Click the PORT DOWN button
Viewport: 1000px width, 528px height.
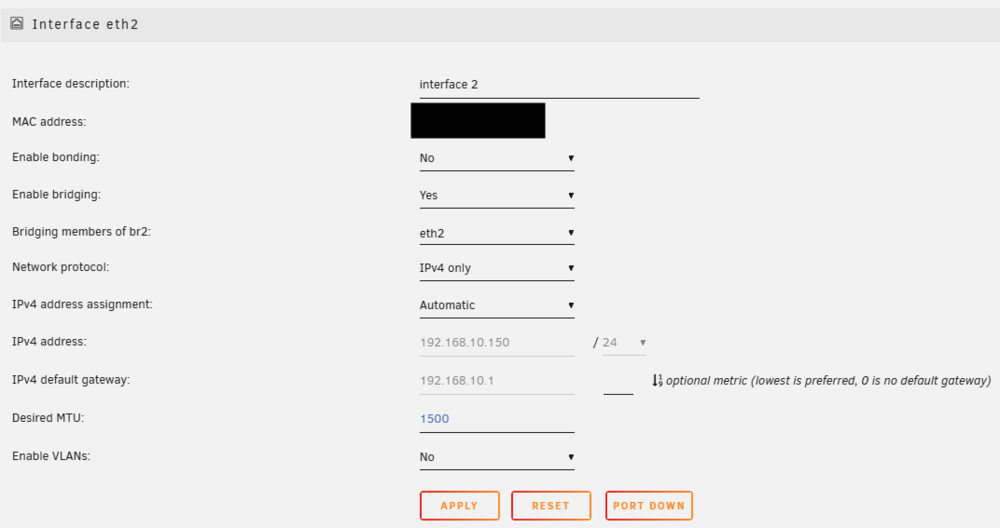click(x=649, y=506)
